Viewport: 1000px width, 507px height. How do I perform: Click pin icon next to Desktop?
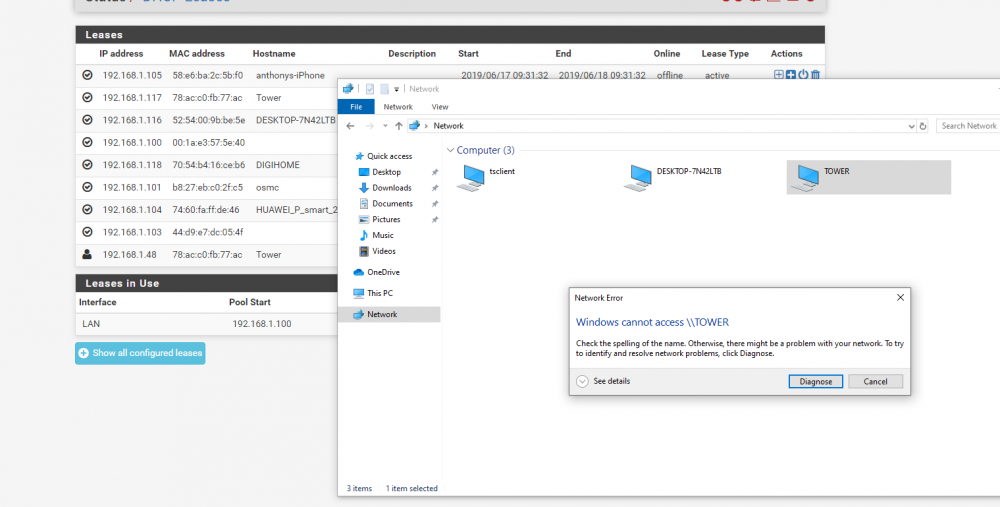[435, 172]
